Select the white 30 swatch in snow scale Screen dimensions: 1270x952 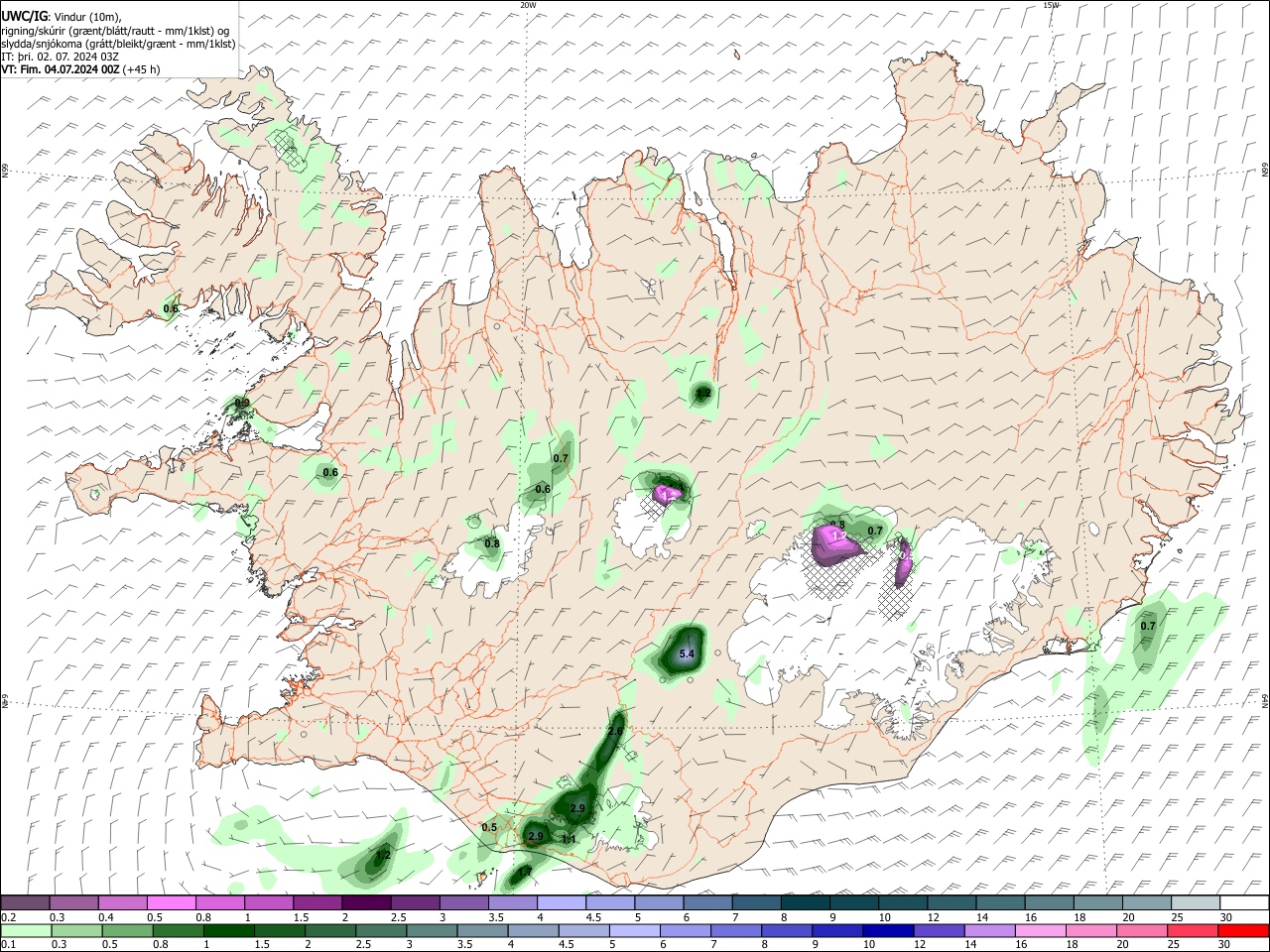(x=1244, y=903)
